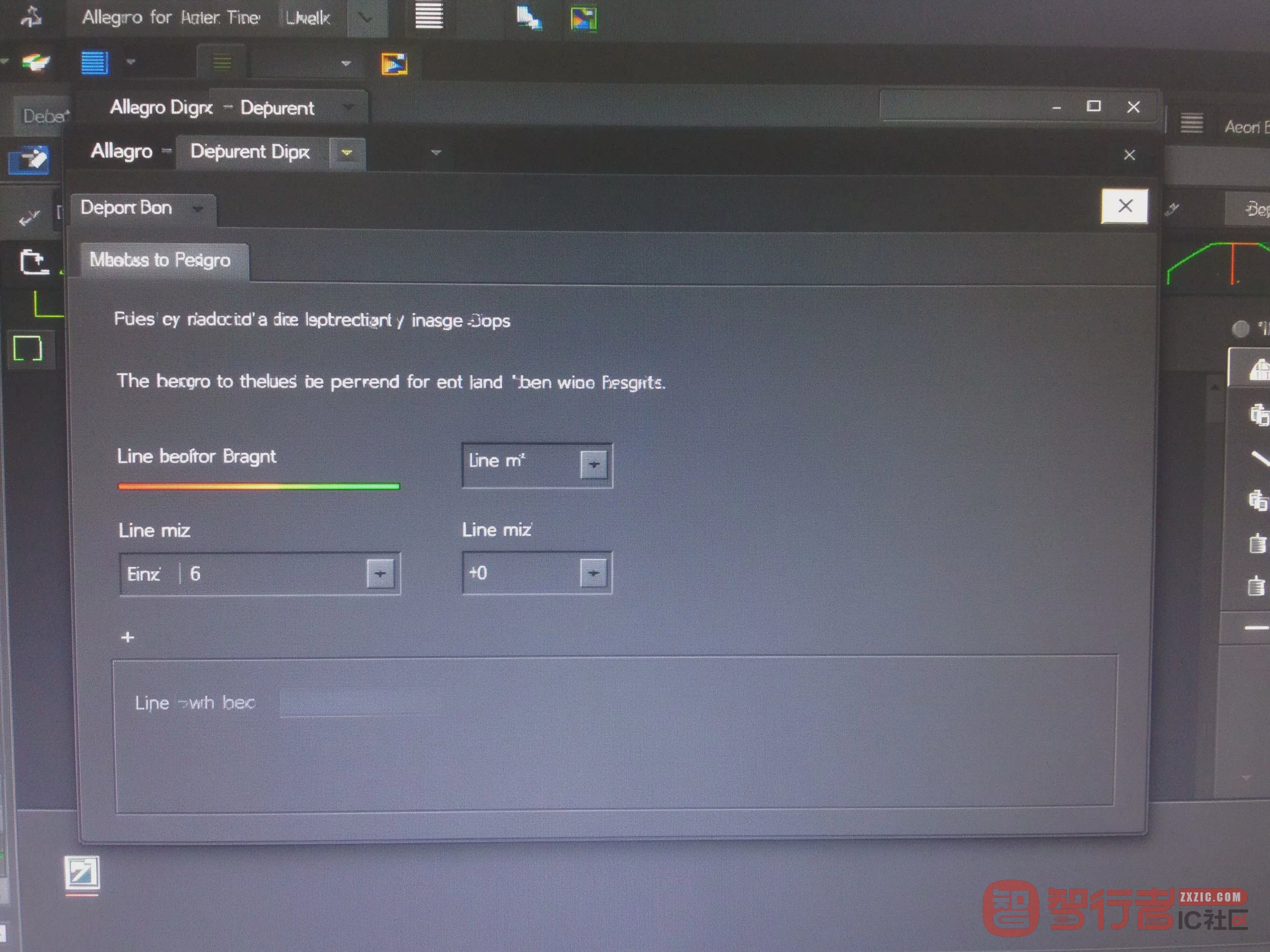
Task: Click the blue lined sheet toolbar icon
Action: (x=94, y=62)
